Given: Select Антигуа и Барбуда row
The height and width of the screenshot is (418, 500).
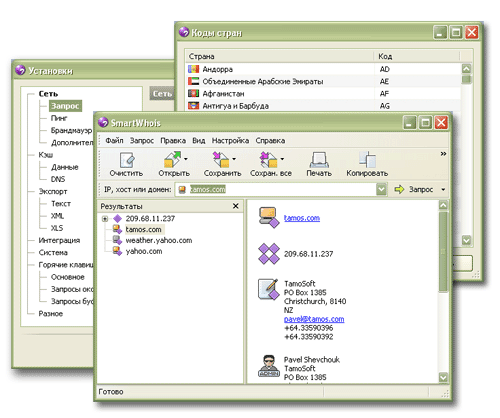Looking at the screenshot, I should click(323, 106).
